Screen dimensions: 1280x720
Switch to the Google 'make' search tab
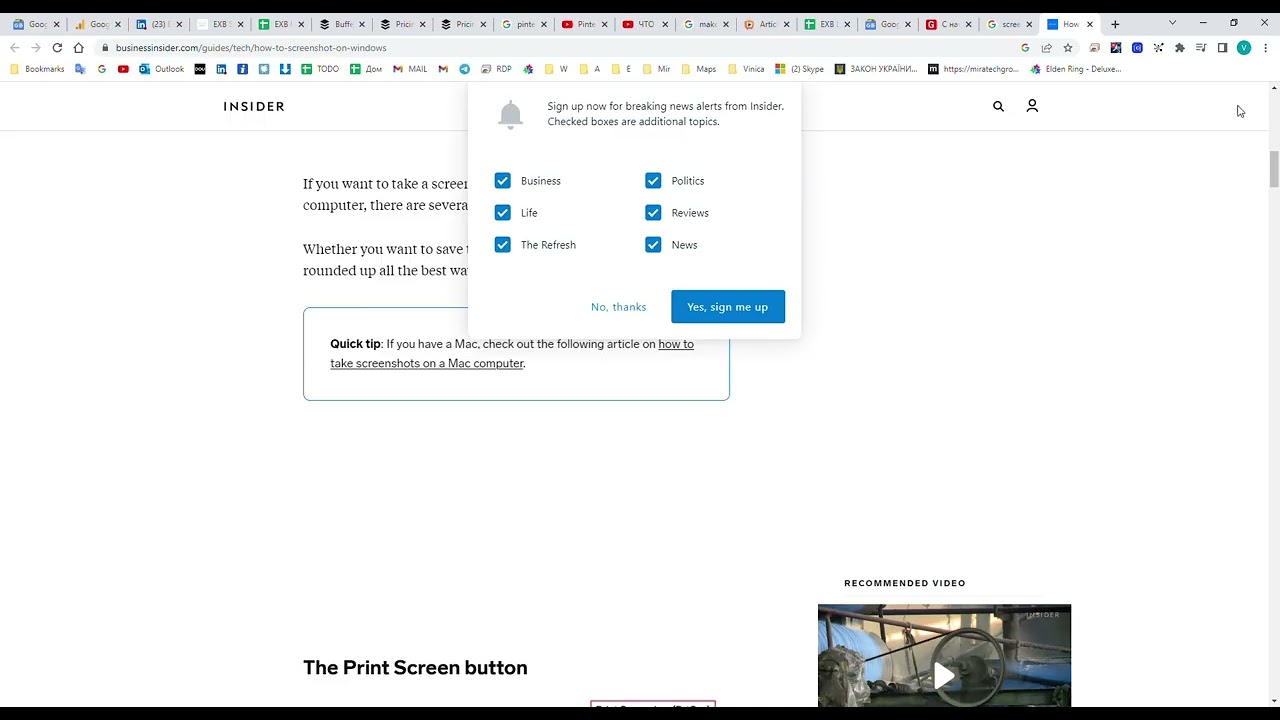coord(707,24)
